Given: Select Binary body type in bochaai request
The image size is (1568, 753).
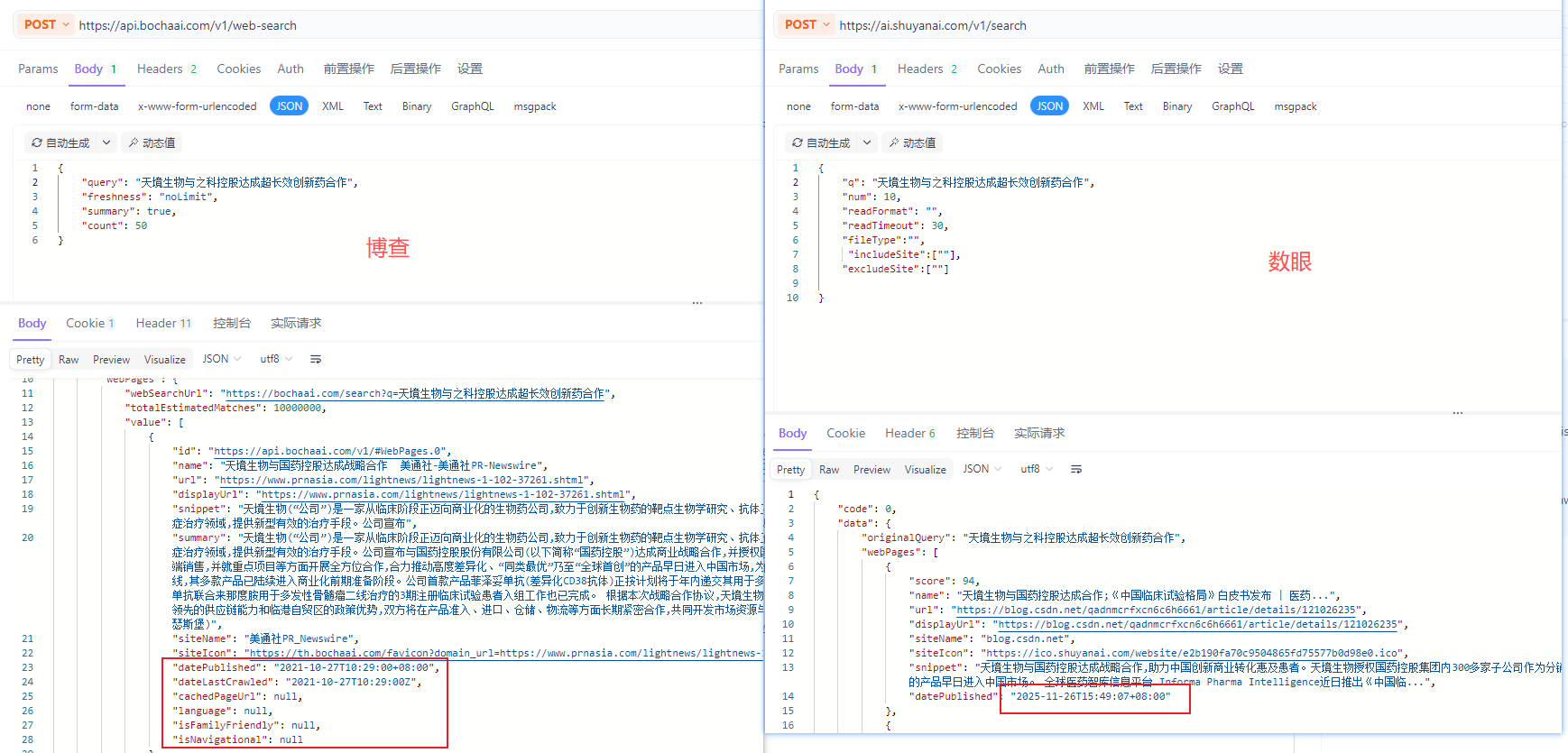Looking at the screenshot, I should tap(417, 106).
